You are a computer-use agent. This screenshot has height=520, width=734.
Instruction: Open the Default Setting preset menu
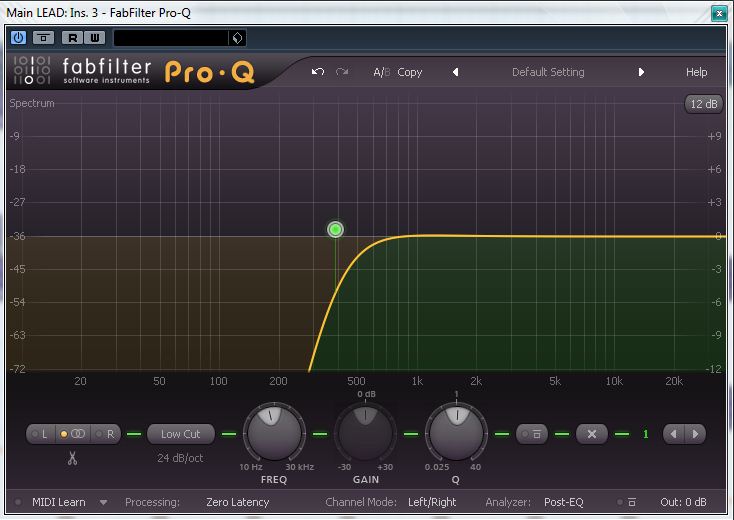pos(548,72)
